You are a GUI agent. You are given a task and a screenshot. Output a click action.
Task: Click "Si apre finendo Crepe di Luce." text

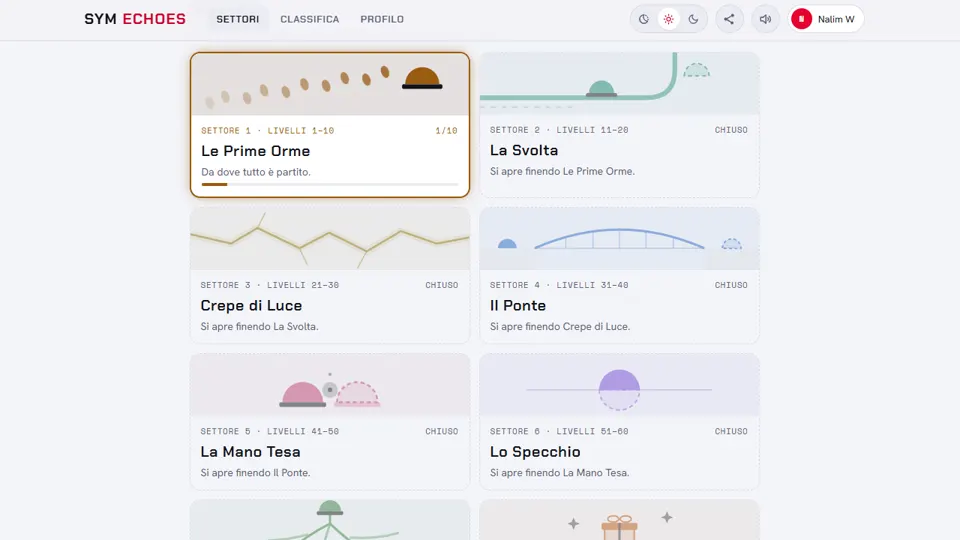click(560, 326)
